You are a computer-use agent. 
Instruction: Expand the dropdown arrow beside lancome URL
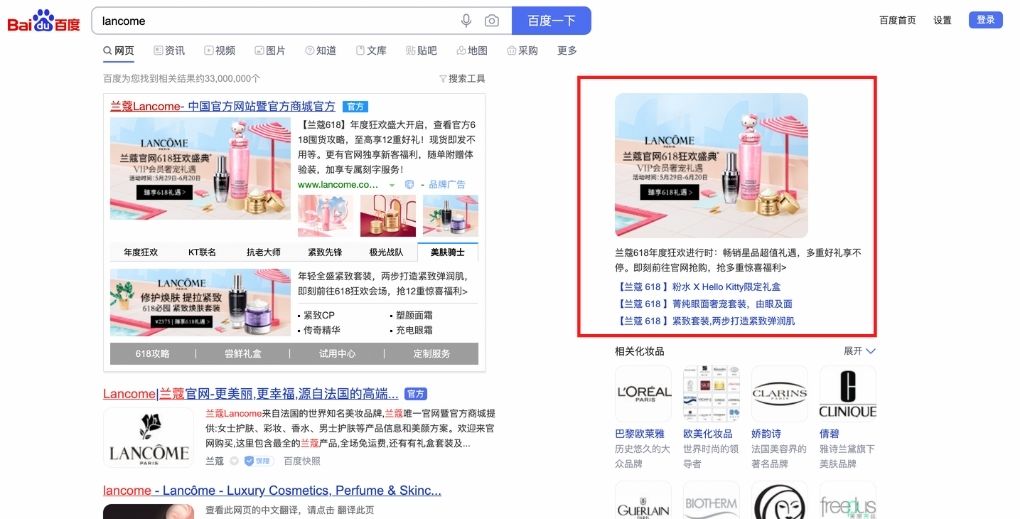(x=392, y=185)
